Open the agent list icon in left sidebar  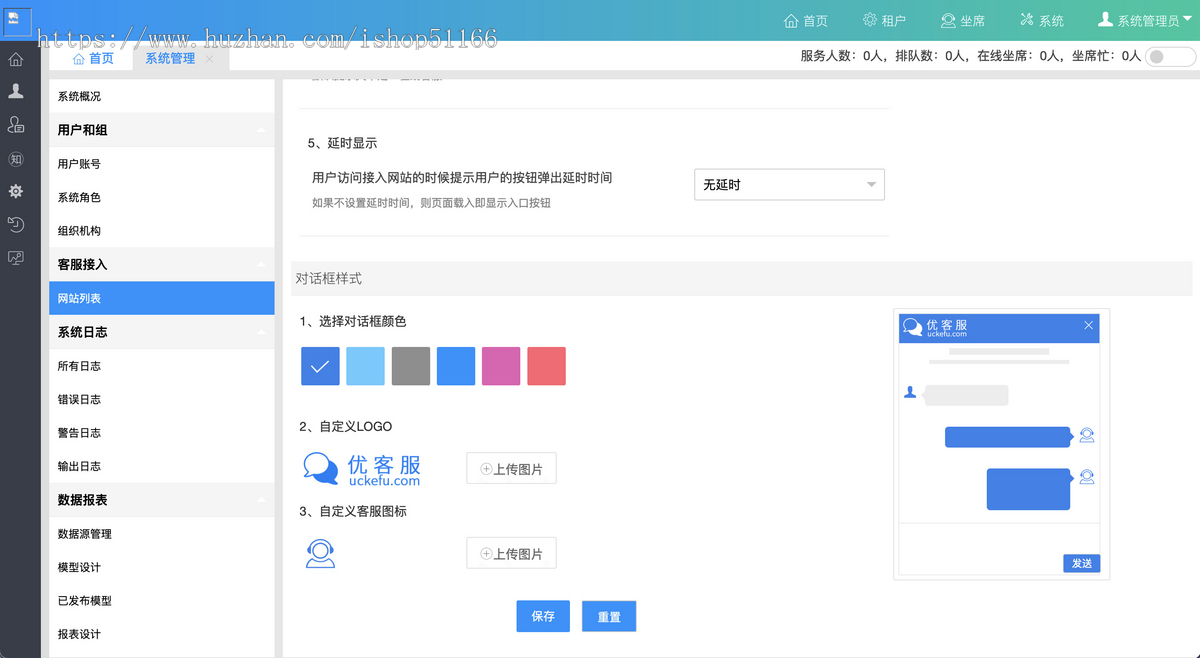16,125
